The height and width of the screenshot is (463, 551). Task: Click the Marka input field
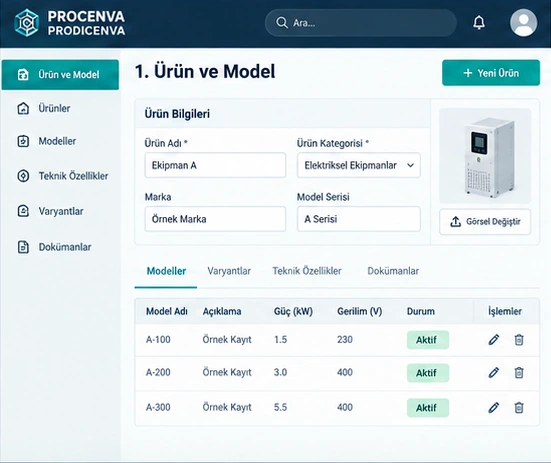[x=215, y=219]
